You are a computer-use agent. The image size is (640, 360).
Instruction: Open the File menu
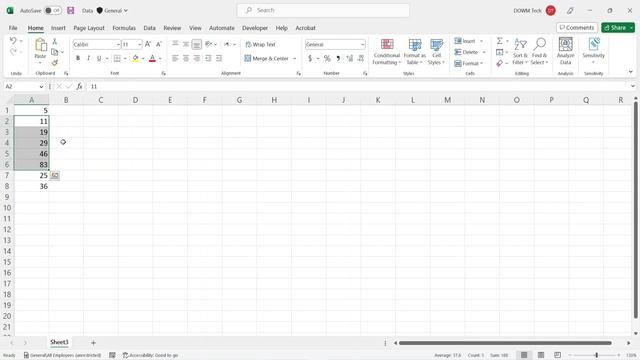[x=13, y=28]
